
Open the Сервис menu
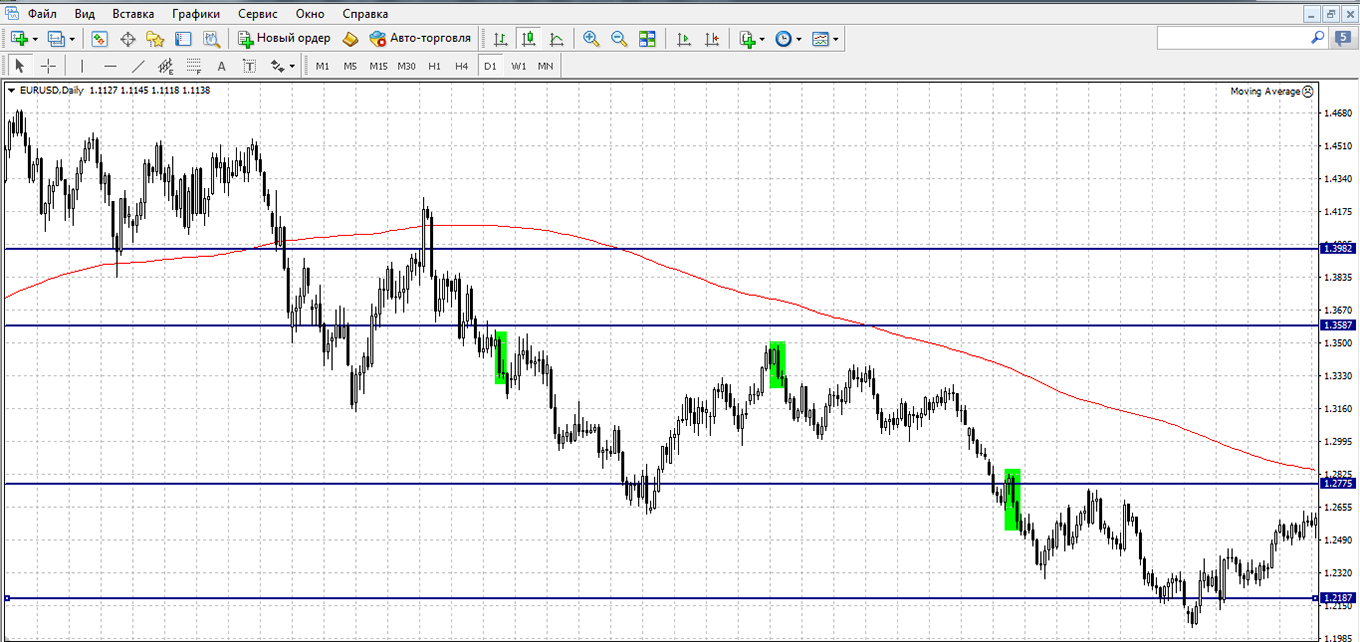(x=258, y=14)
